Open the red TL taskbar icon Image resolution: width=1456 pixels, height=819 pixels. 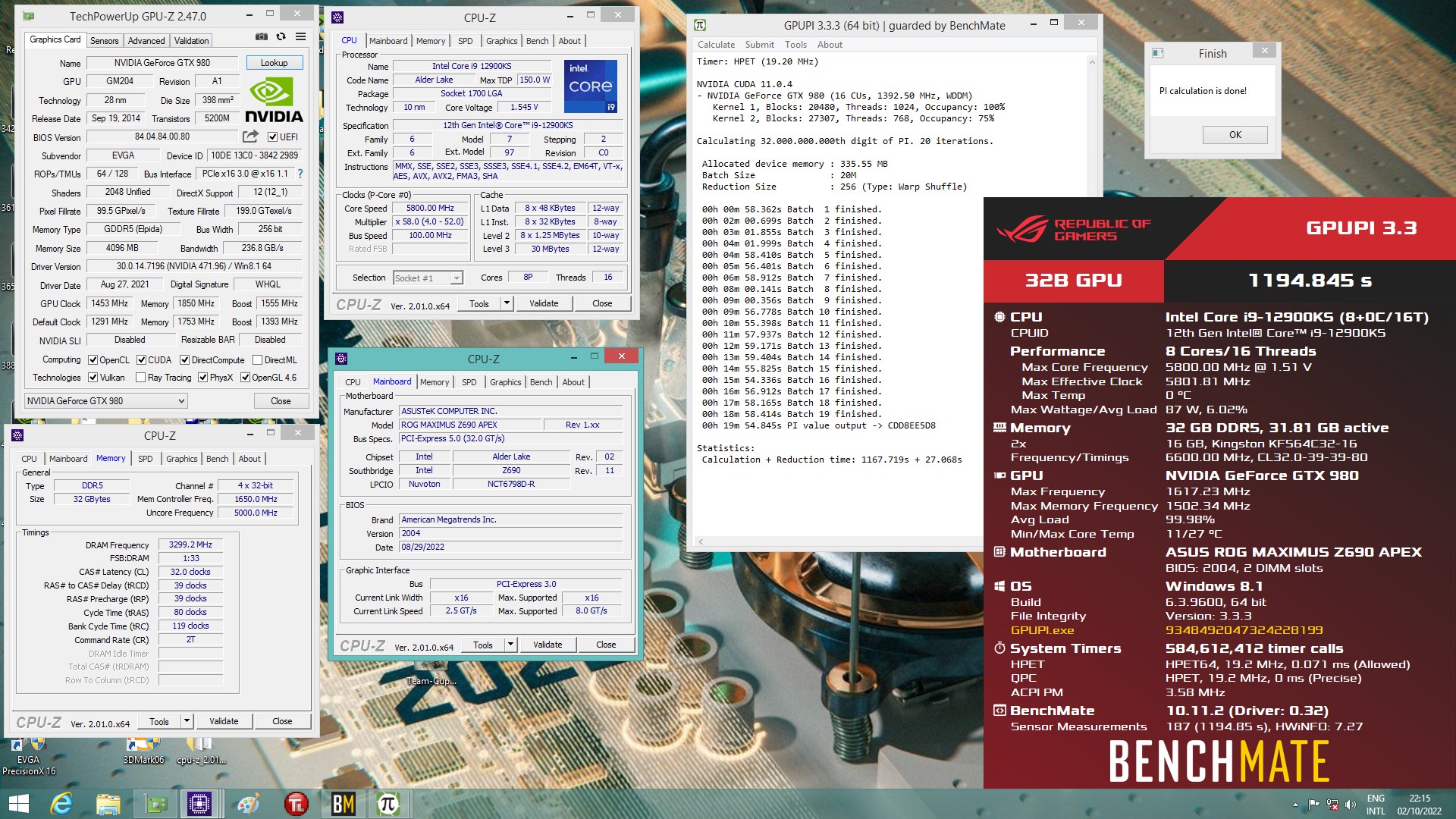pos(296,804)
